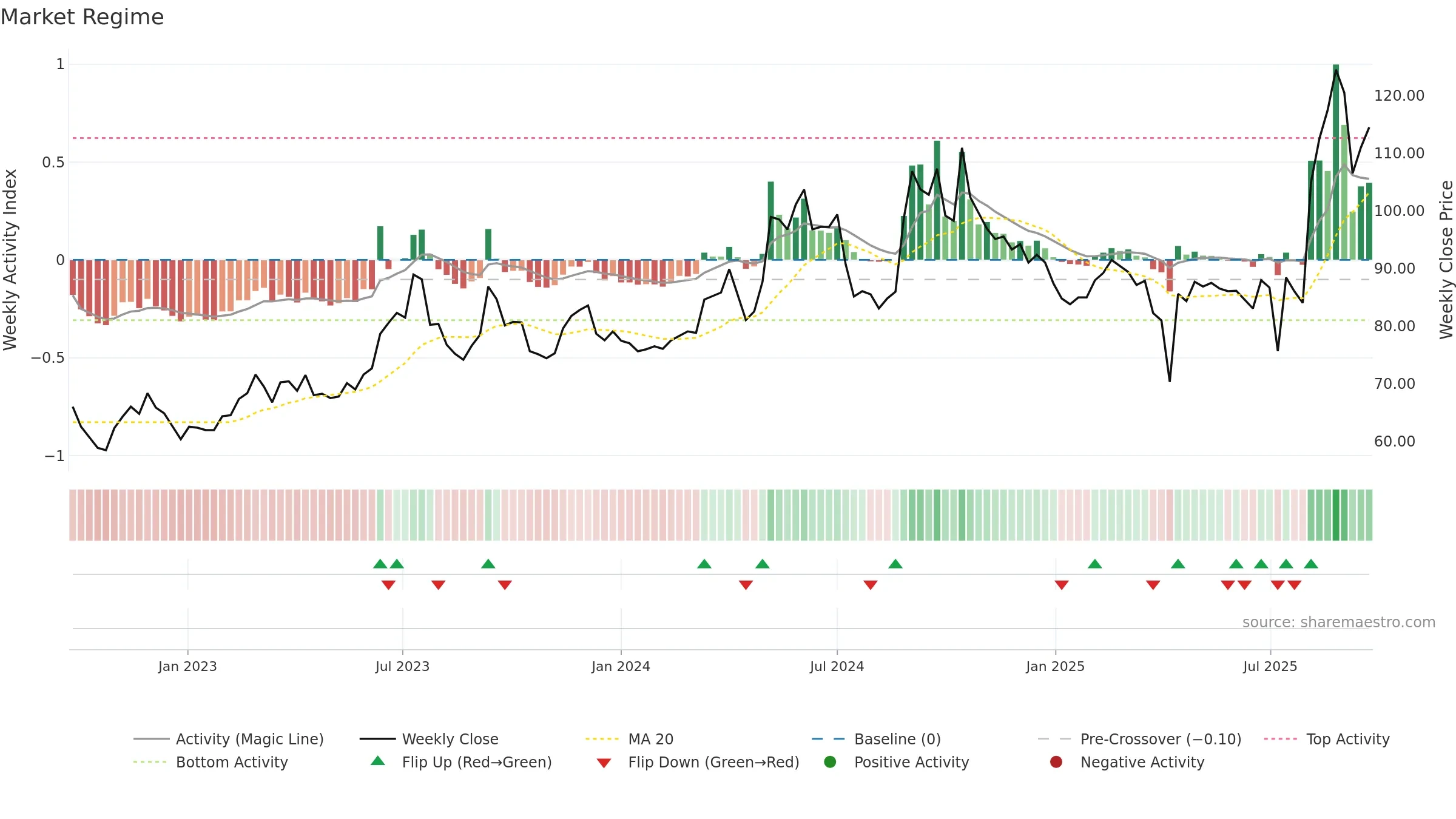Click the Jan 2025 x-axis label
This screenshot has width=1456, height=819.
tap(1055, 666)
